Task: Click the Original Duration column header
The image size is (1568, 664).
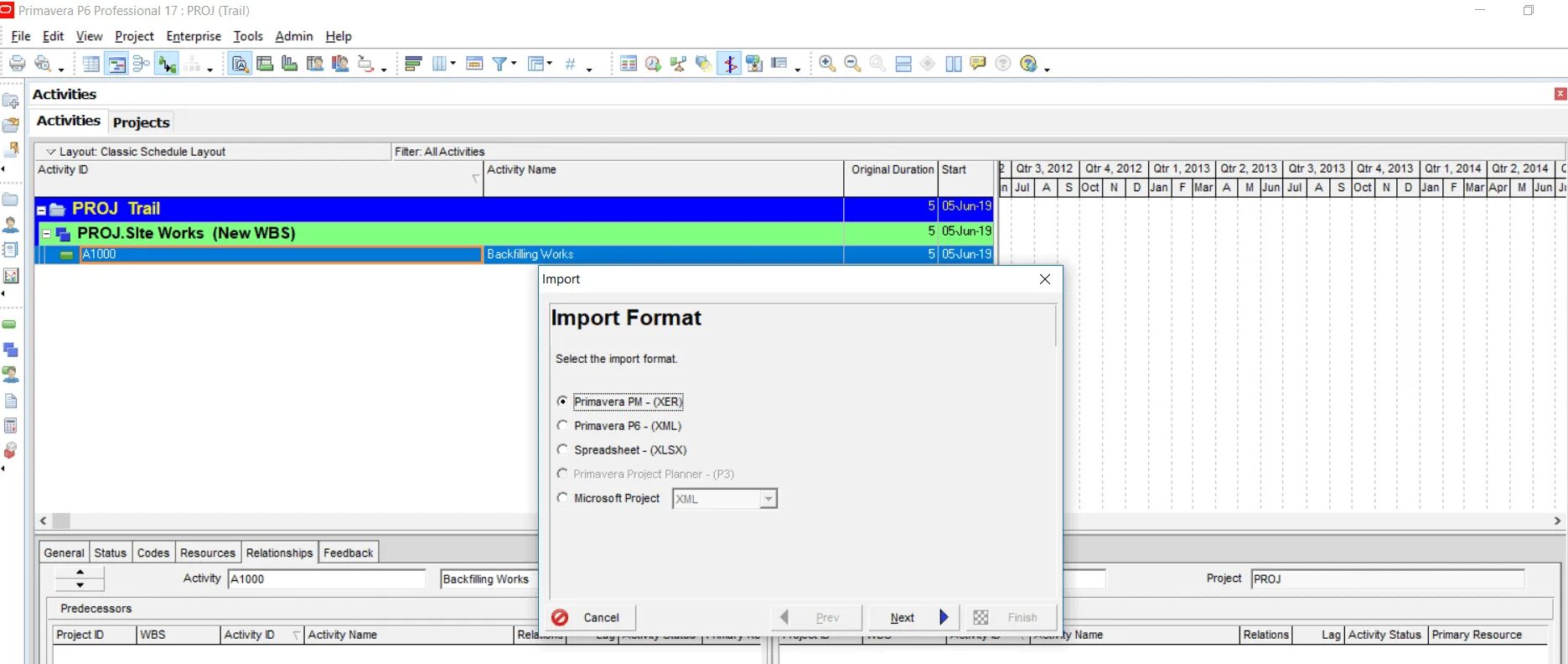Action: (891, 178)
